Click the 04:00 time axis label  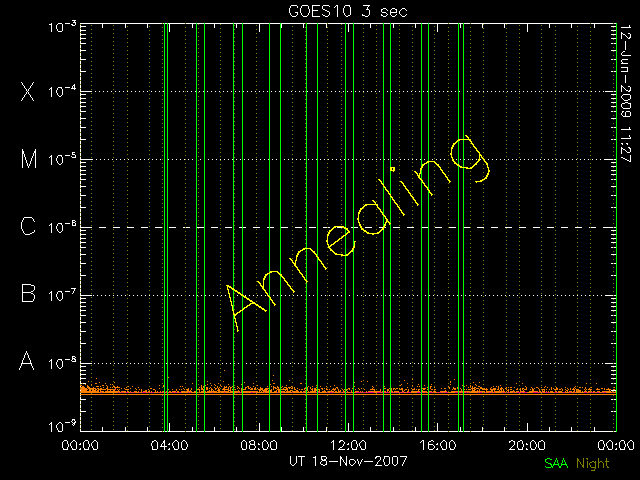coord(169,444)
